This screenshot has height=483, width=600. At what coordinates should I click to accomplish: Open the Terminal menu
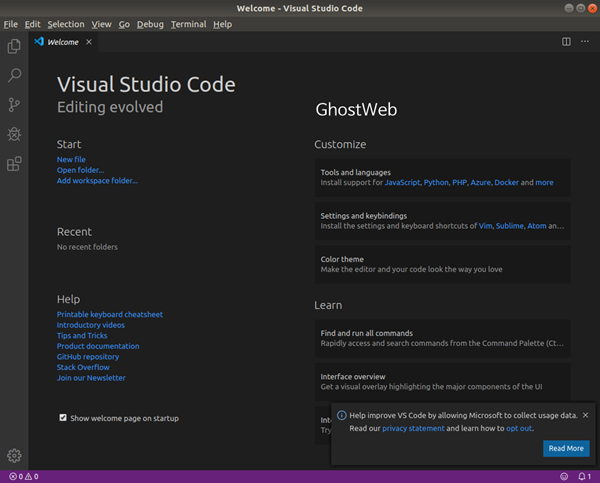[x=188, y=24]
